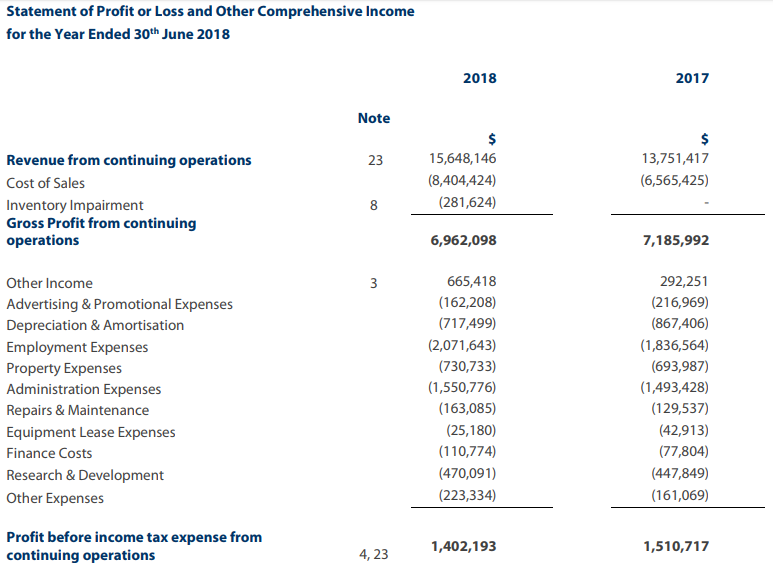Select 2017 employment expenses (1,836,564)
Image resolution: width=773 pixels, height=568 pixels.
click(674, 345)
